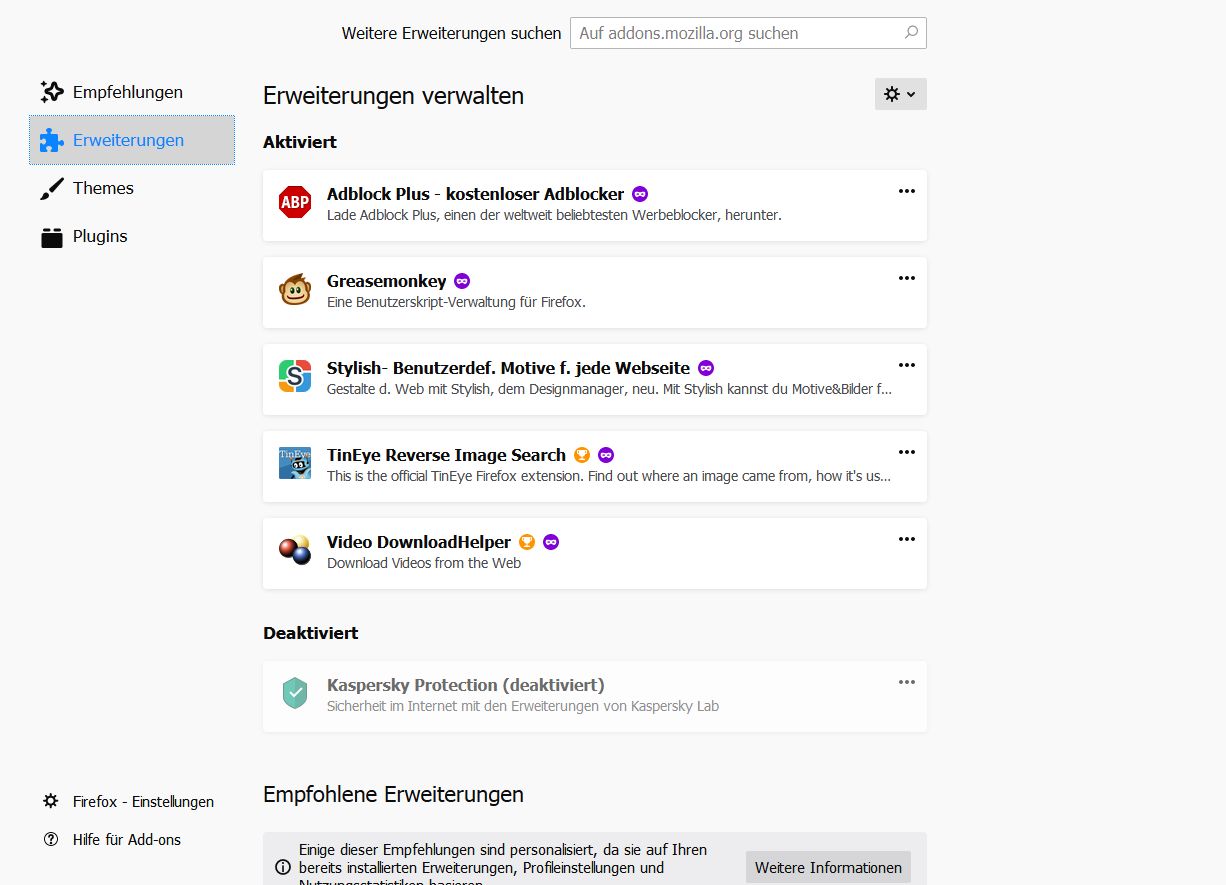Viewport: 1226px width, 885px height.
Task: Click the TinEye robot icon
Action: click(x=295, y=463)
